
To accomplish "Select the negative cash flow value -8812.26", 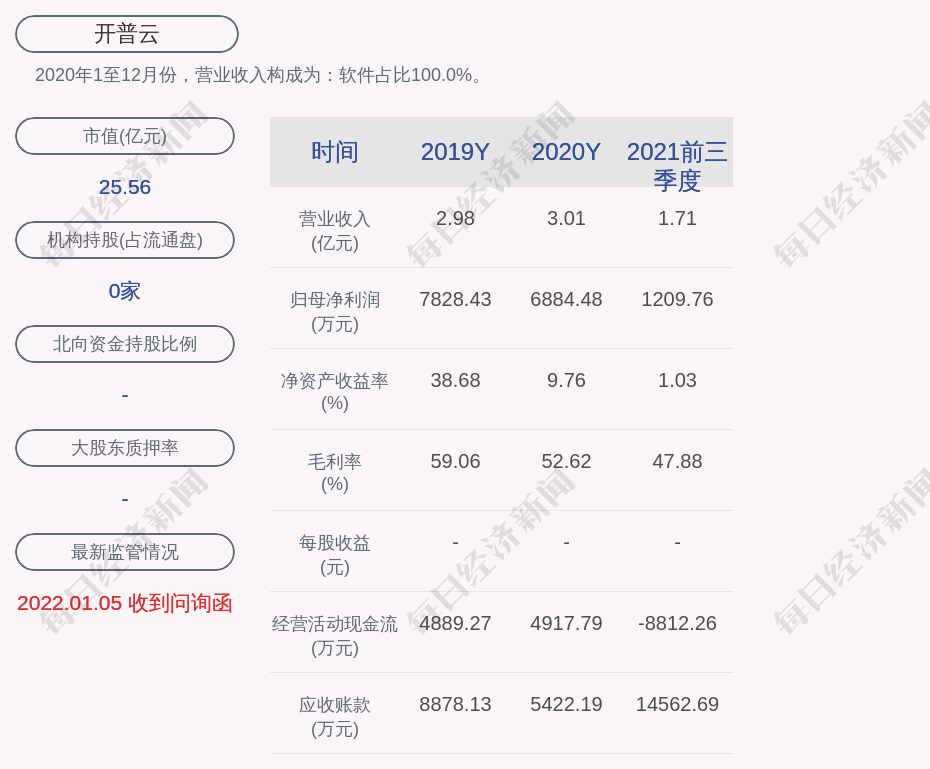I will point(677,623).
